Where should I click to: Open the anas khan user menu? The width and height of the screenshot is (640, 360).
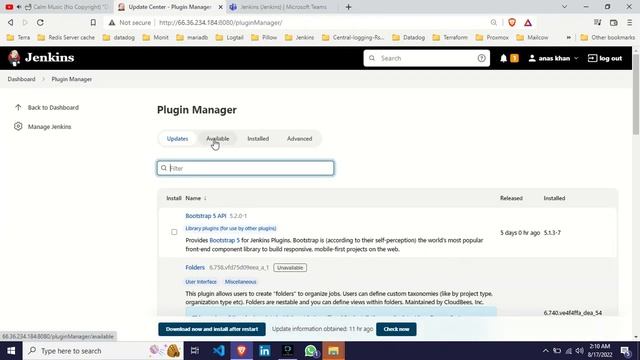553,58
